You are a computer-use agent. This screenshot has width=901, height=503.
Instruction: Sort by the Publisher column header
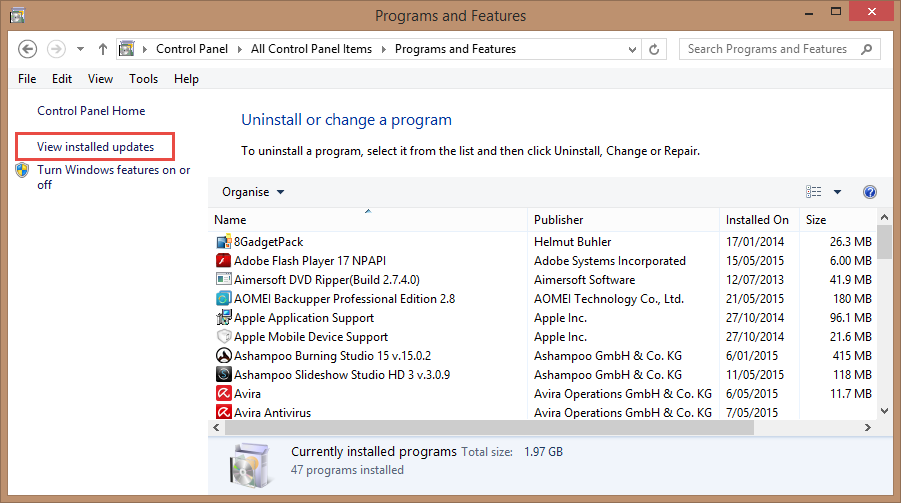click(623, 220)
